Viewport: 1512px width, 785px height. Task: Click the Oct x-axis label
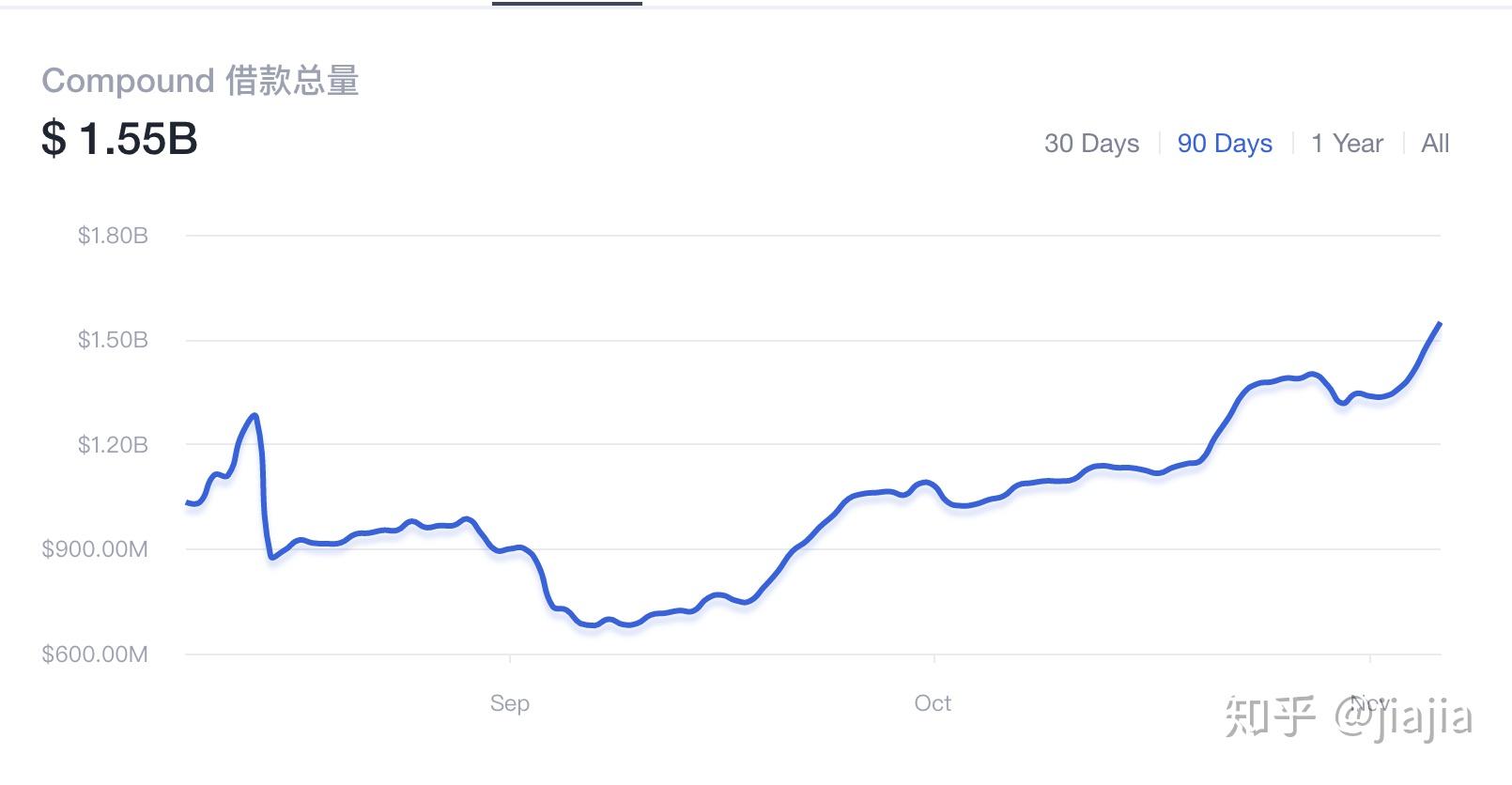pos(933,703)
